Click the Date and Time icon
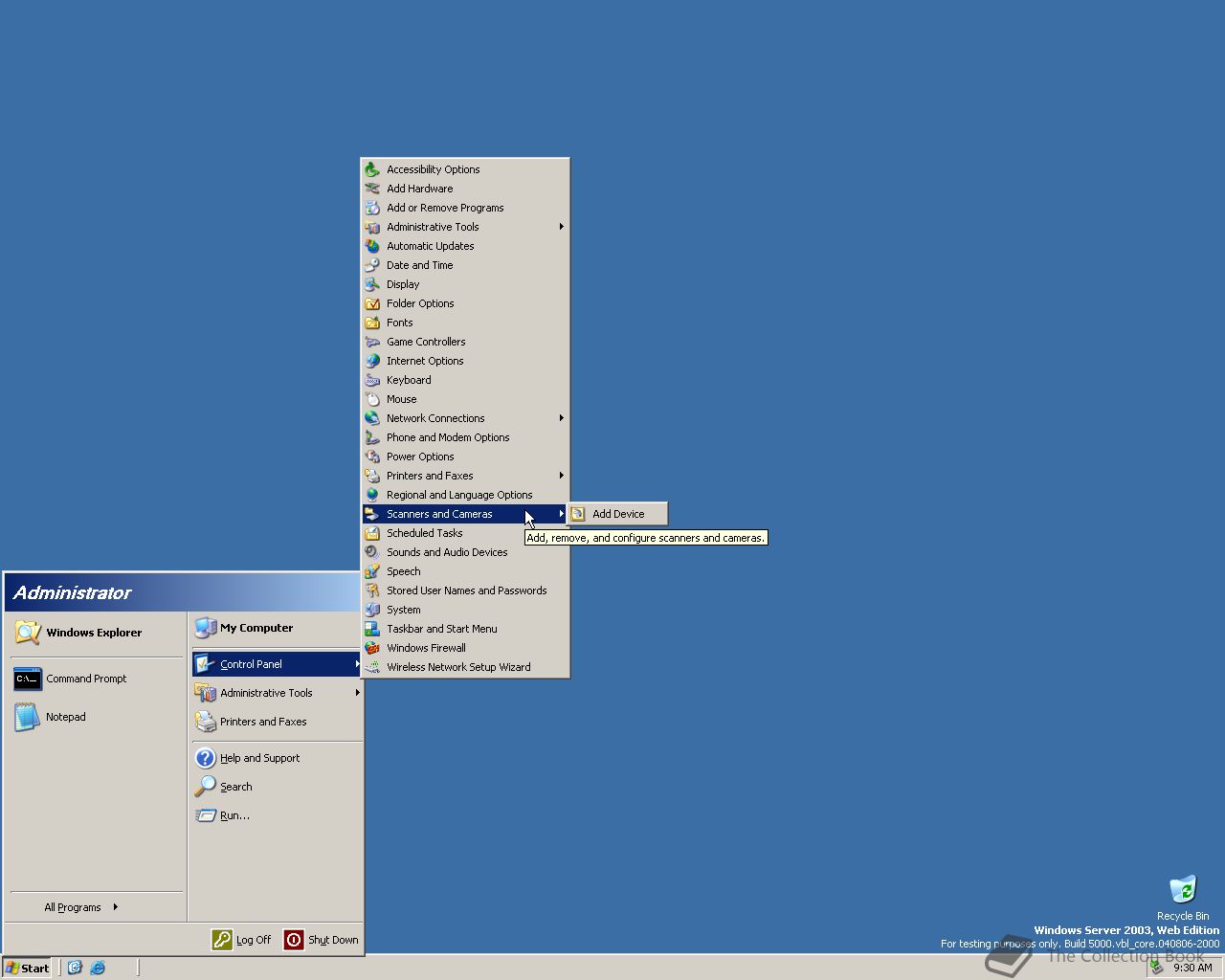1225x980 pixels. pyautogui.click(x=372, y=265)
